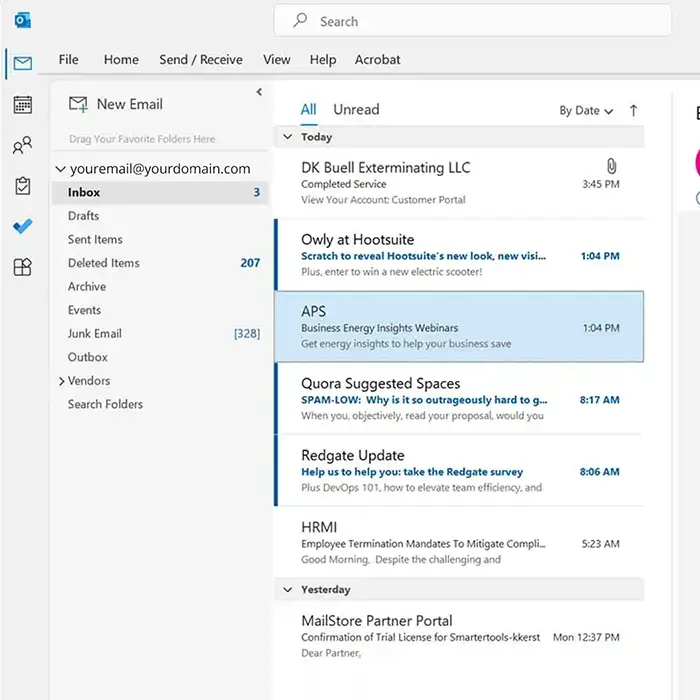700x700 pixels.
Task: Open the DK Buell Exterminating LLC email
Action: [x=459, y=183]
